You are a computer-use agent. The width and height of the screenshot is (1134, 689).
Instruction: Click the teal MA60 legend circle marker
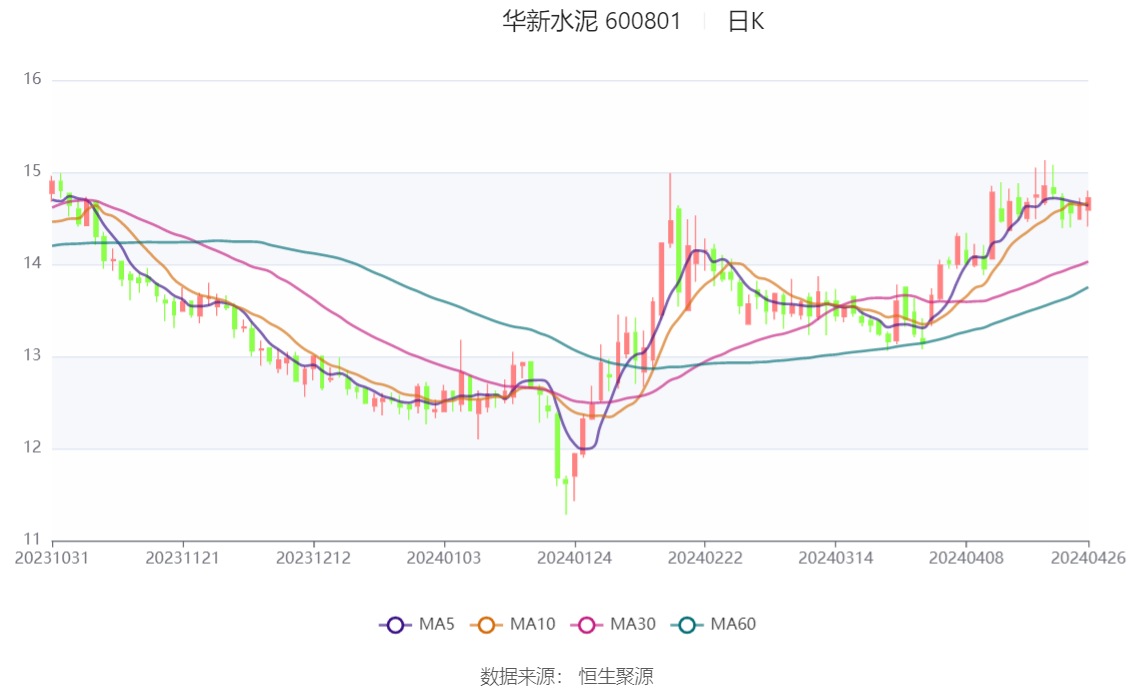point(687,625)
